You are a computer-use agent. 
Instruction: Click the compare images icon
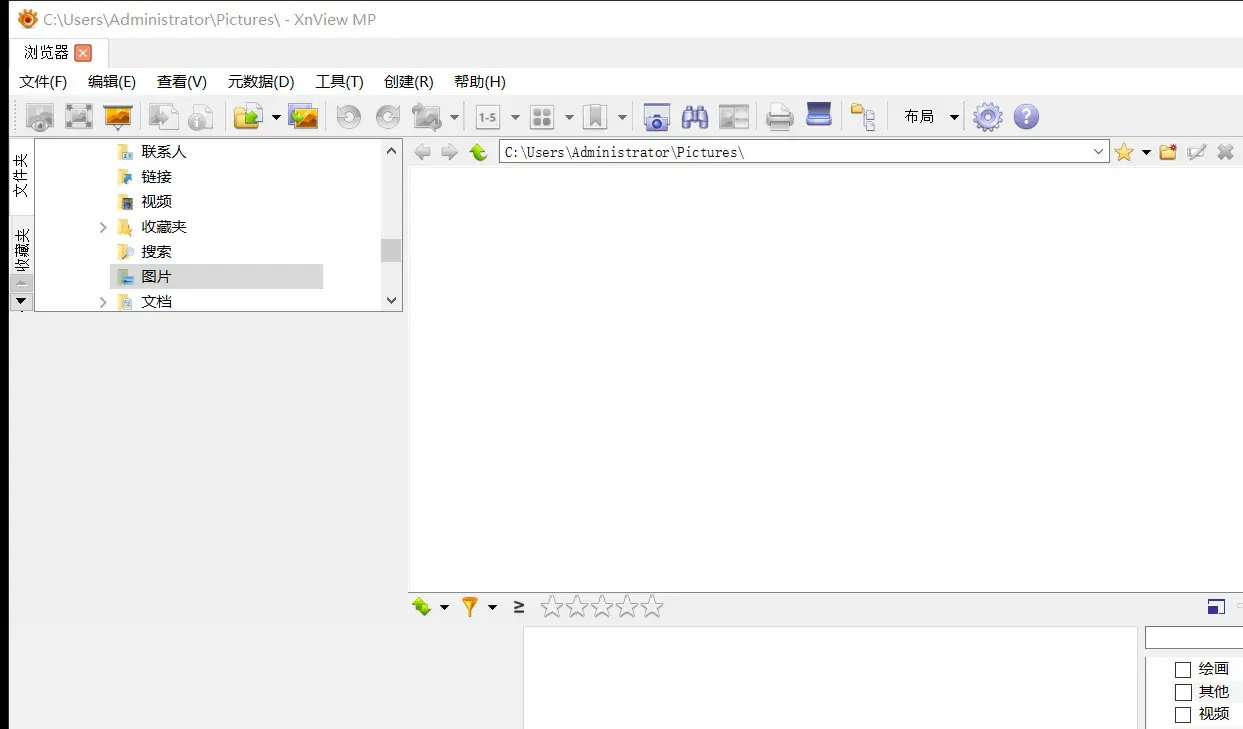click(x=734, y=117)
